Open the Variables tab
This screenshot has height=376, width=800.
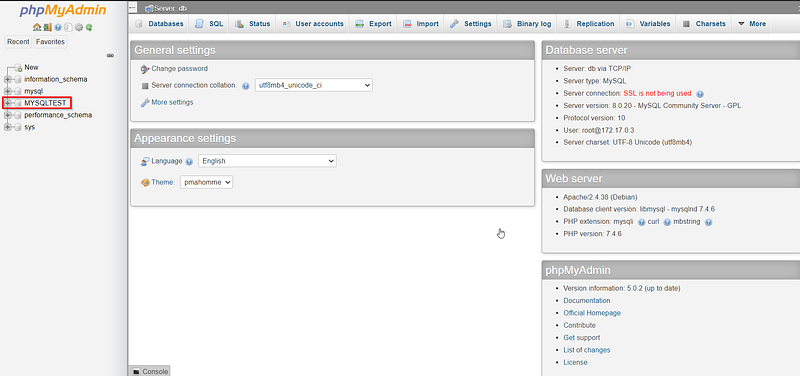click(648, 23)
